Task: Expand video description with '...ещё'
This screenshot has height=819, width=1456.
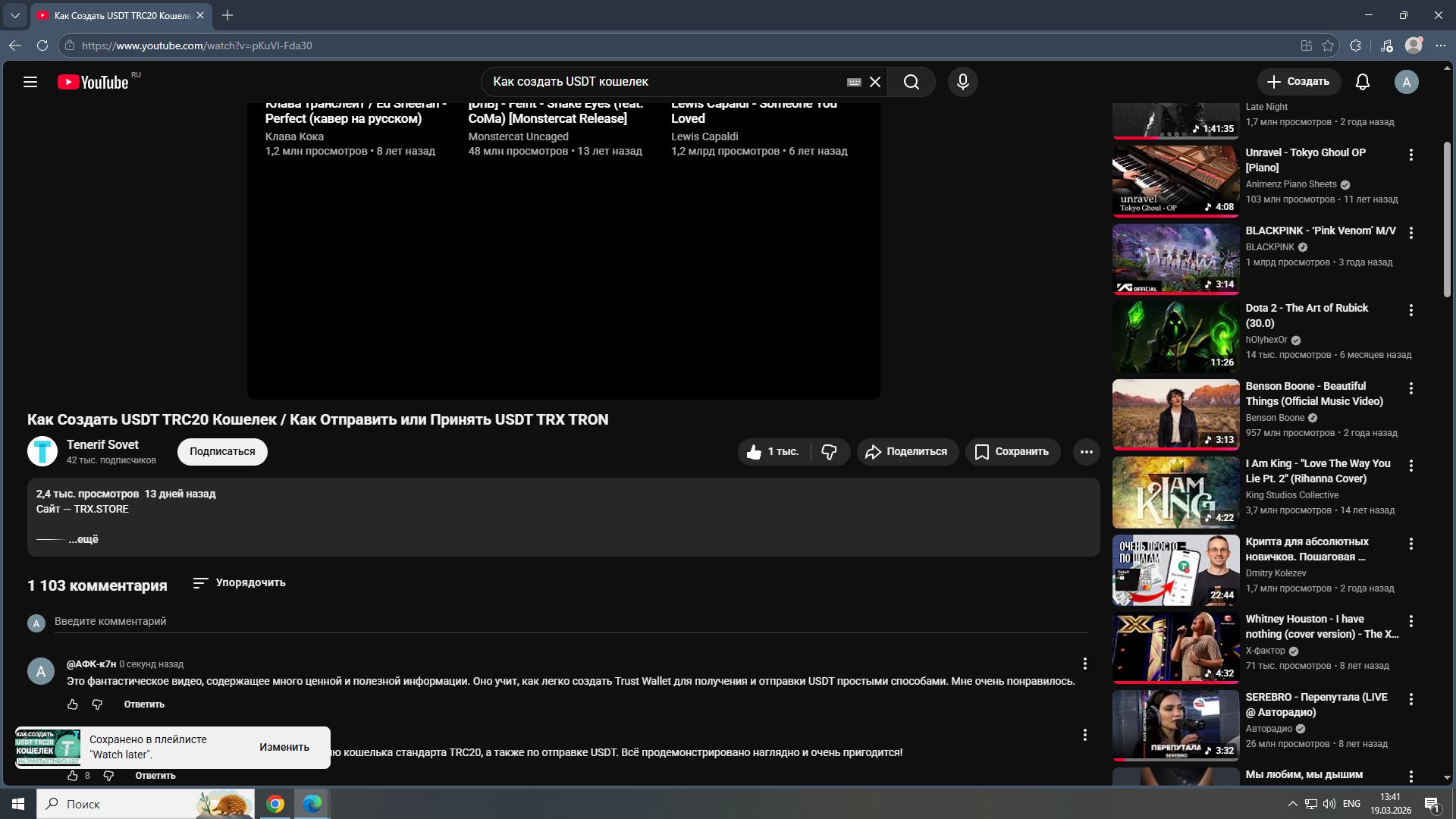Action: [x=83, y=539]
